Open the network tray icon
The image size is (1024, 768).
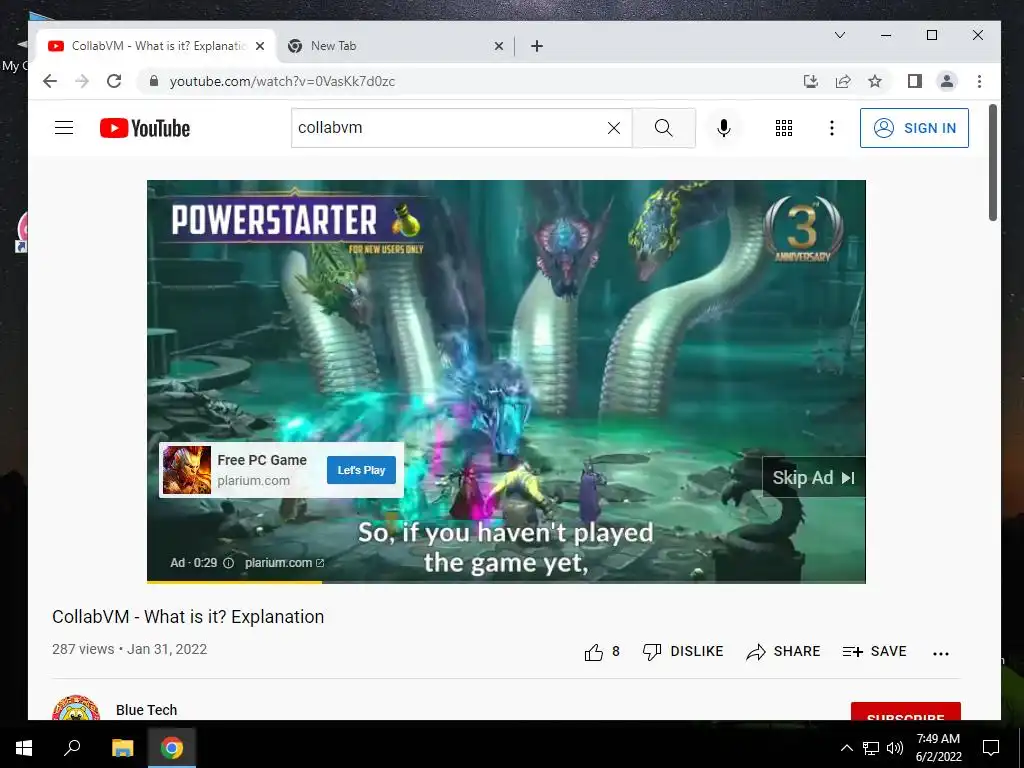(871, 748)
